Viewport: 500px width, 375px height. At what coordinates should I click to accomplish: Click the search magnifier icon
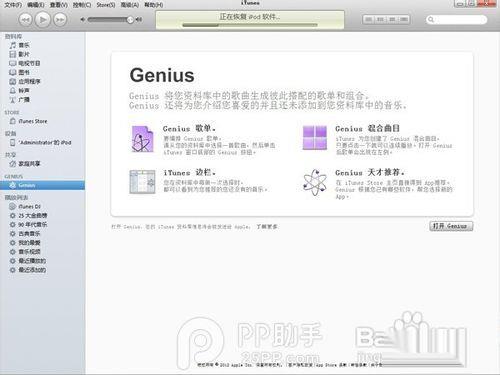point(431,20)
